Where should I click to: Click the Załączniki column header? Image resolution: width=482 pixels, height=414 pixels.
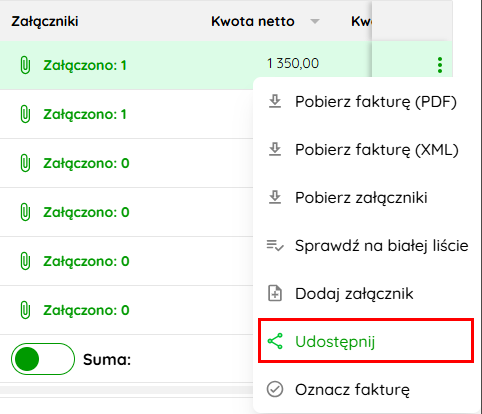point(45,21)
